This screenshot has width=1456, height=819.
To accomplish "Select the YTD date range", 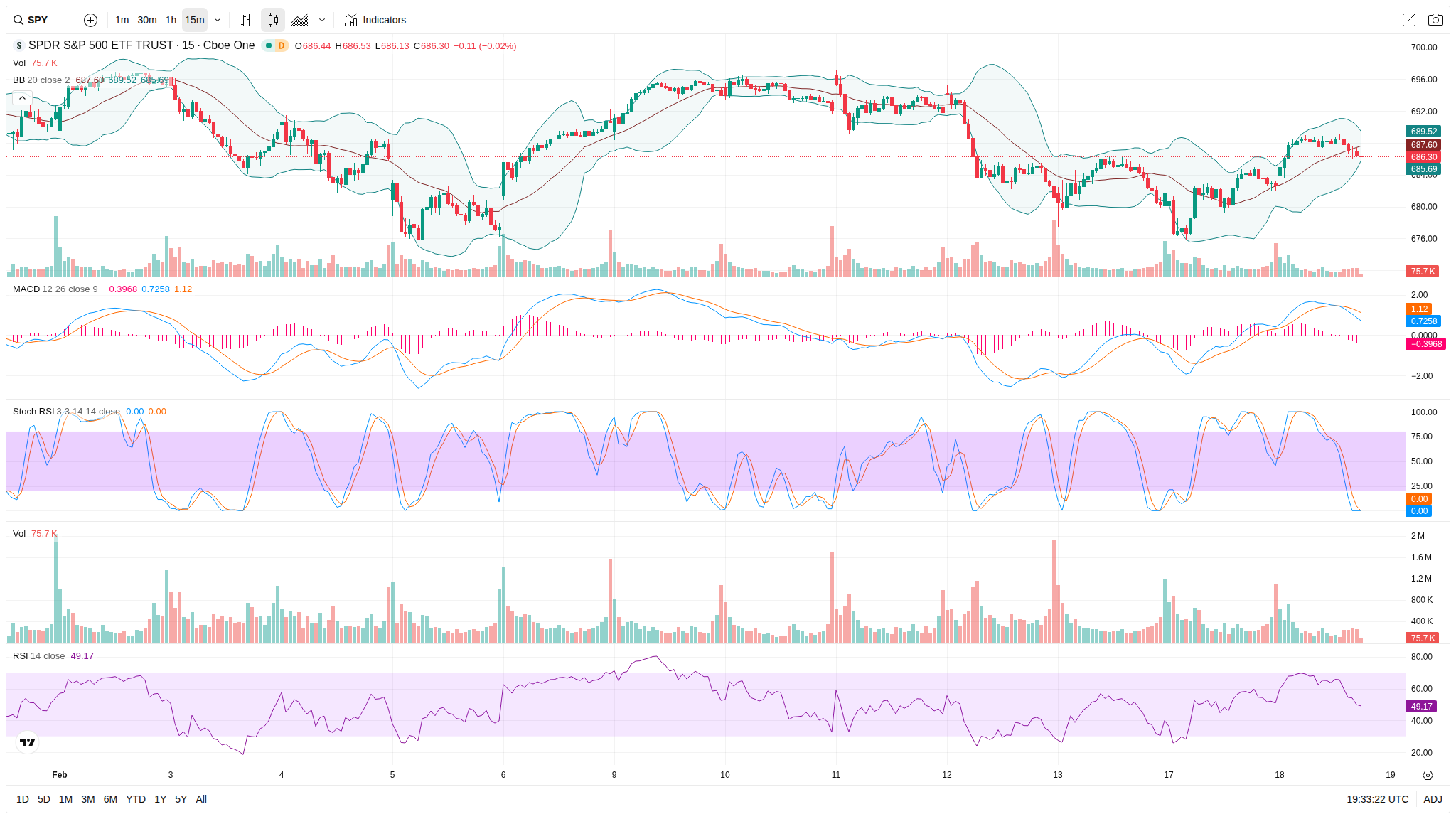I will tap(135, 799).
